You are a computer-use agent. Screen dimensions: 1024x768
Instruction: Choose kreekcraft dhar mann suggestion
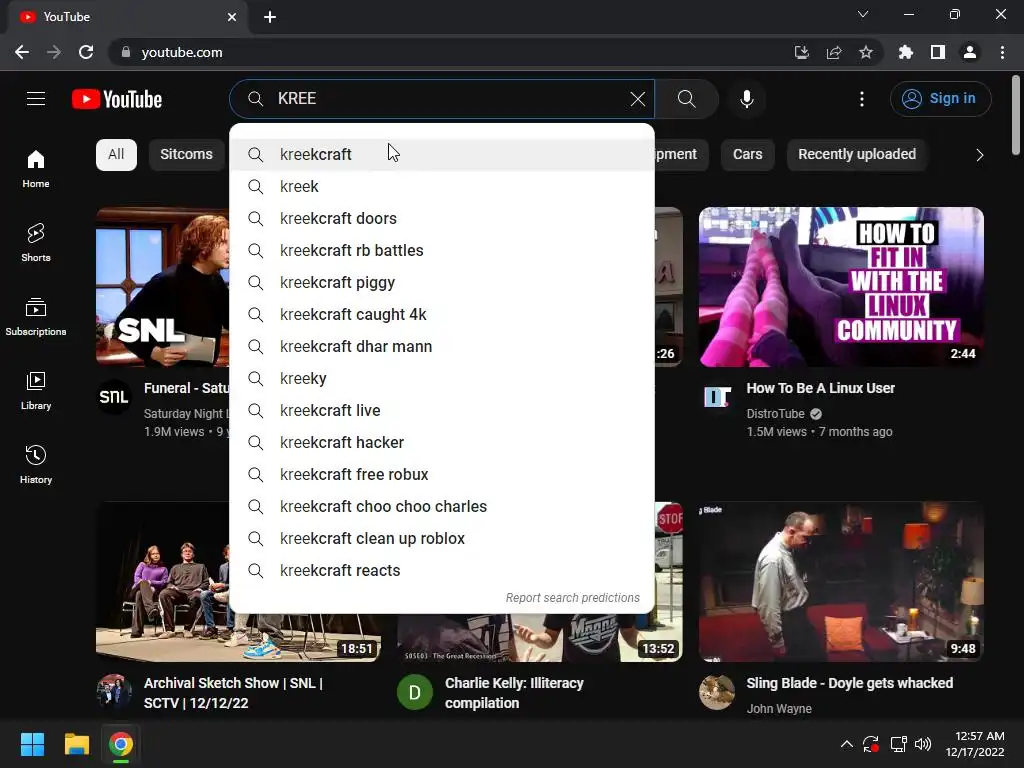(442, 347)
